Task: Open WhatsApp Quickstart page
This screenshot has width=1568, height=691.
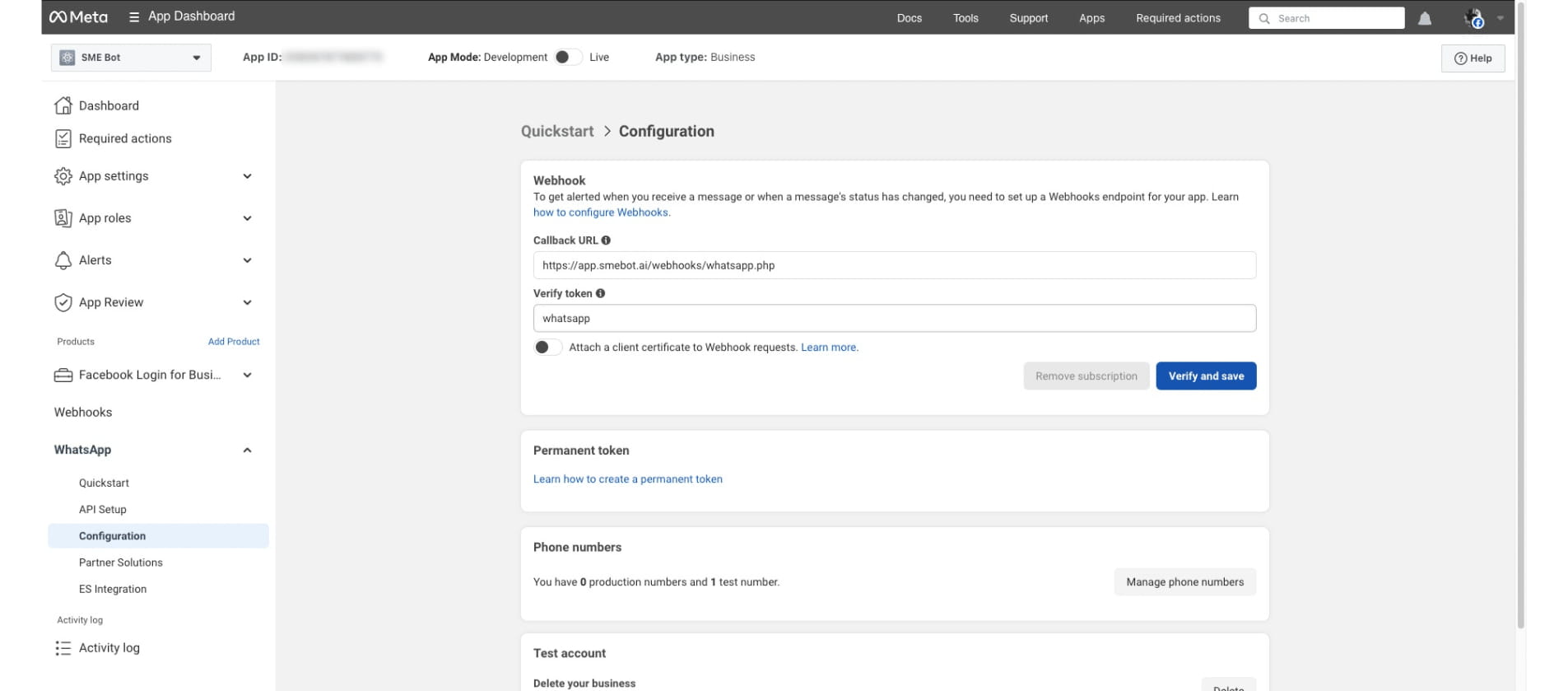Action: [104, 483]
